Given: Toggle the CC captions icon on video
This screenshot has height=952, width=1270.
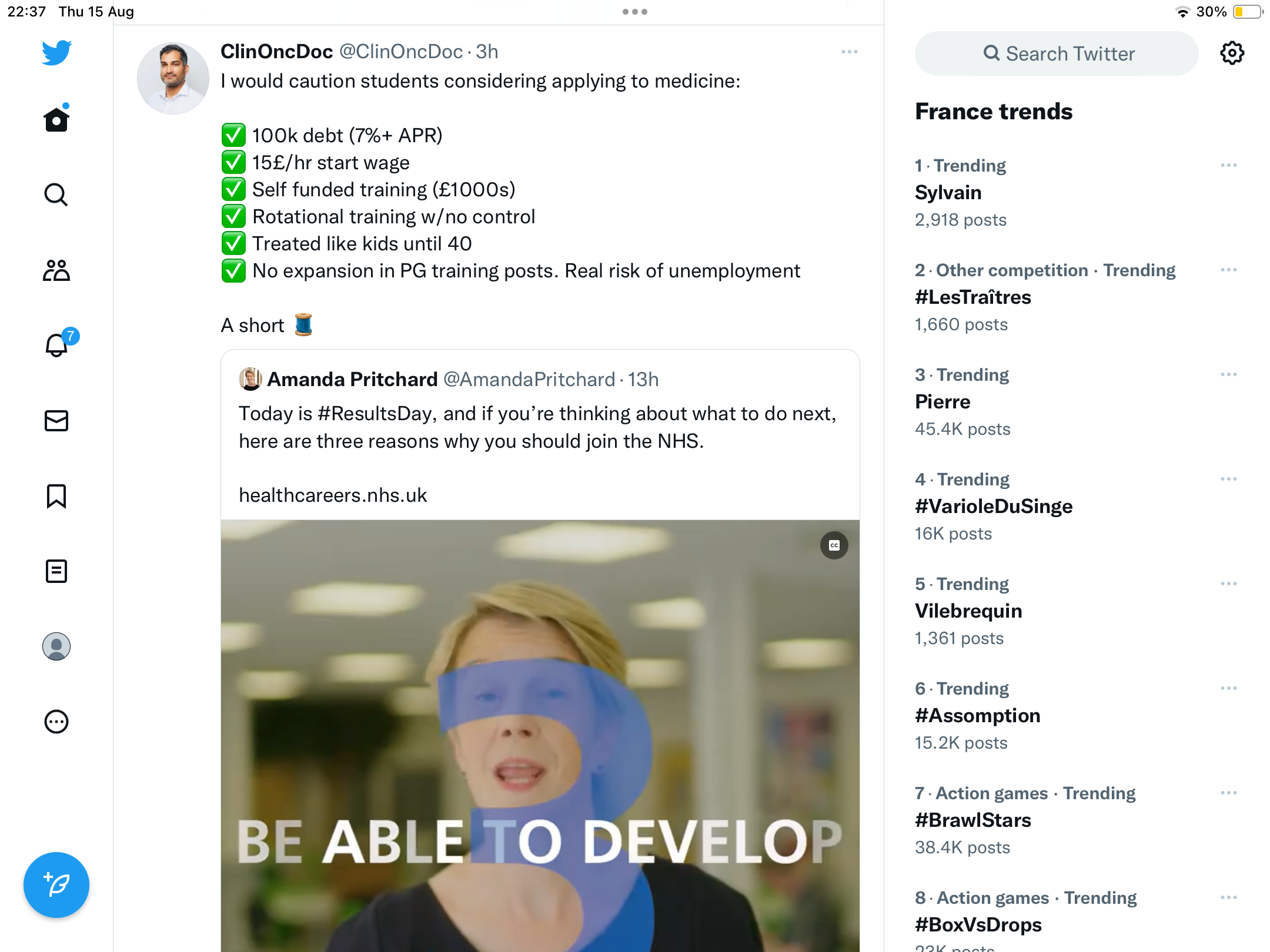Looking at the screenshot, I should (834, 545).
